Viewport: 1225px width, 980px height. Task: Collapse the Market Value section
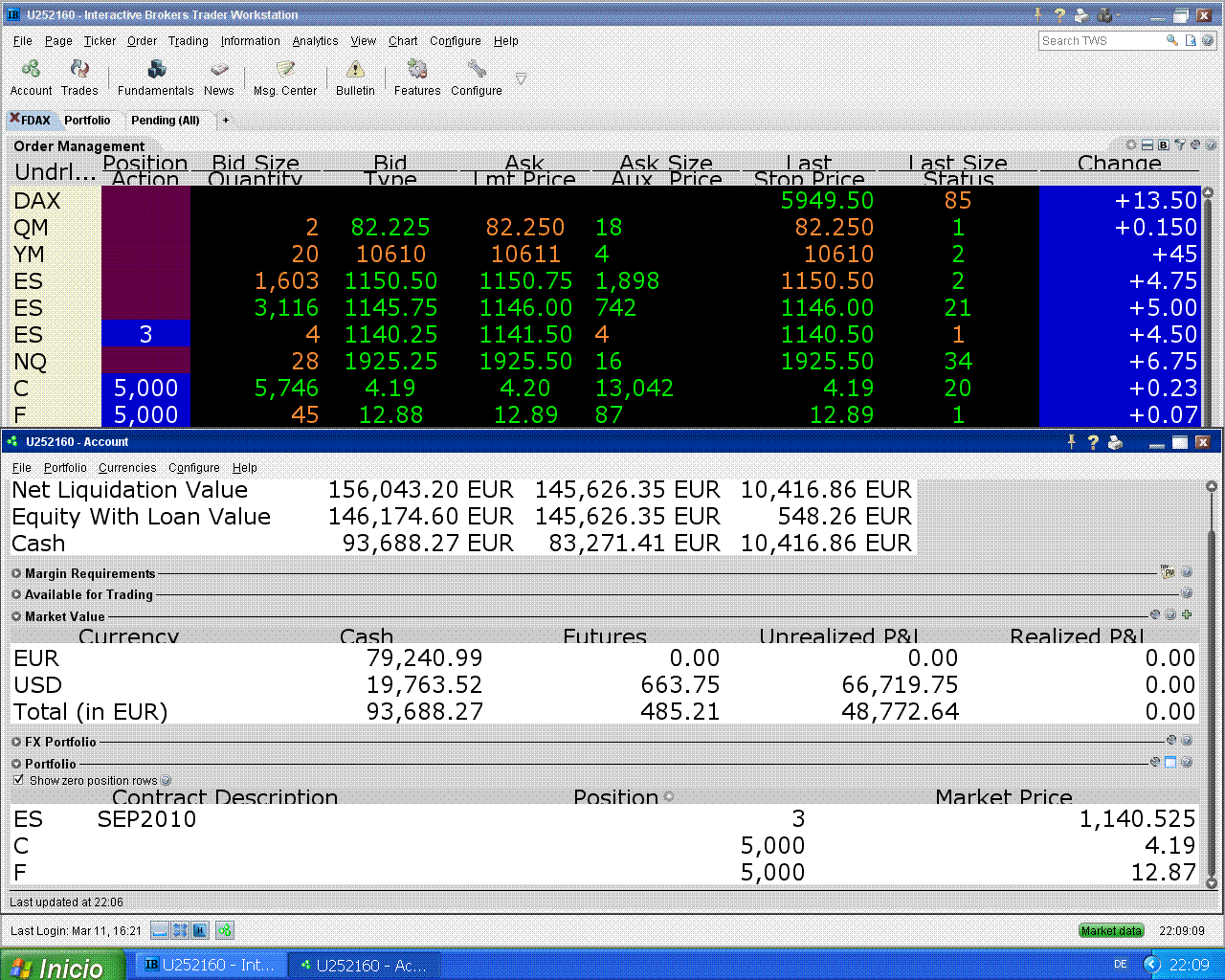tap(16, 616)
